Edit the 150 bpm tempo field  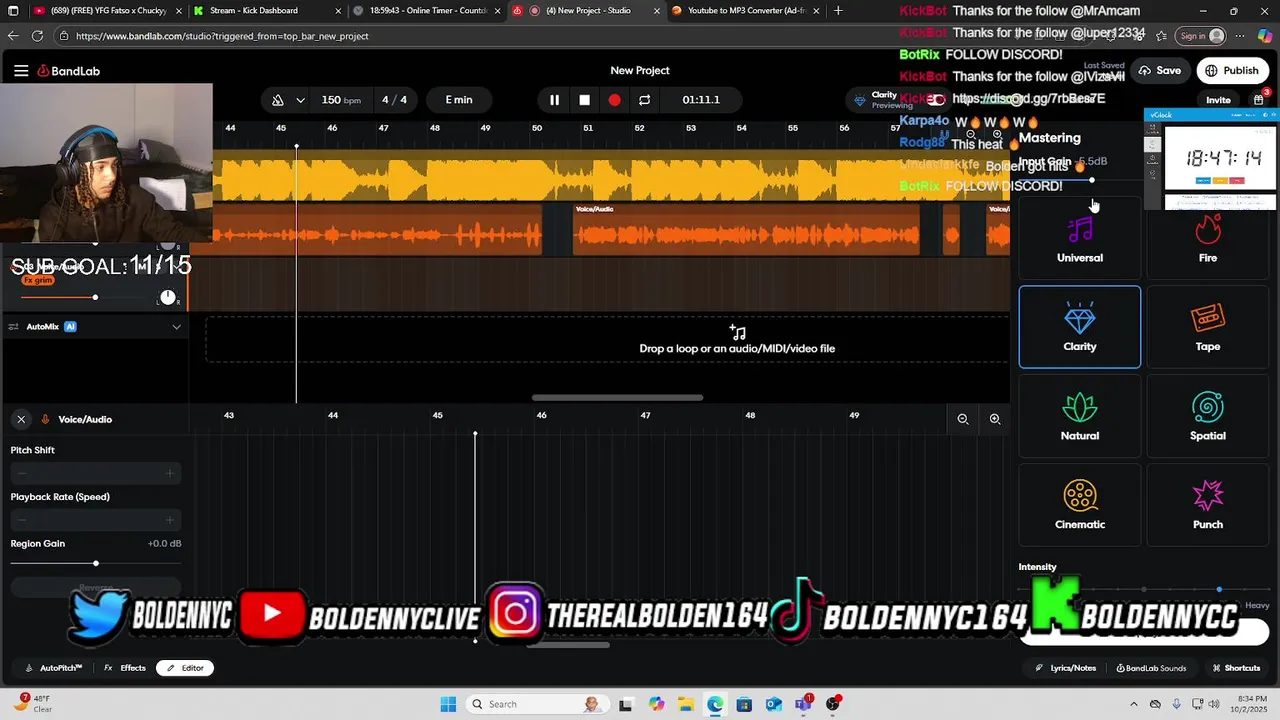tap(341, 100)
